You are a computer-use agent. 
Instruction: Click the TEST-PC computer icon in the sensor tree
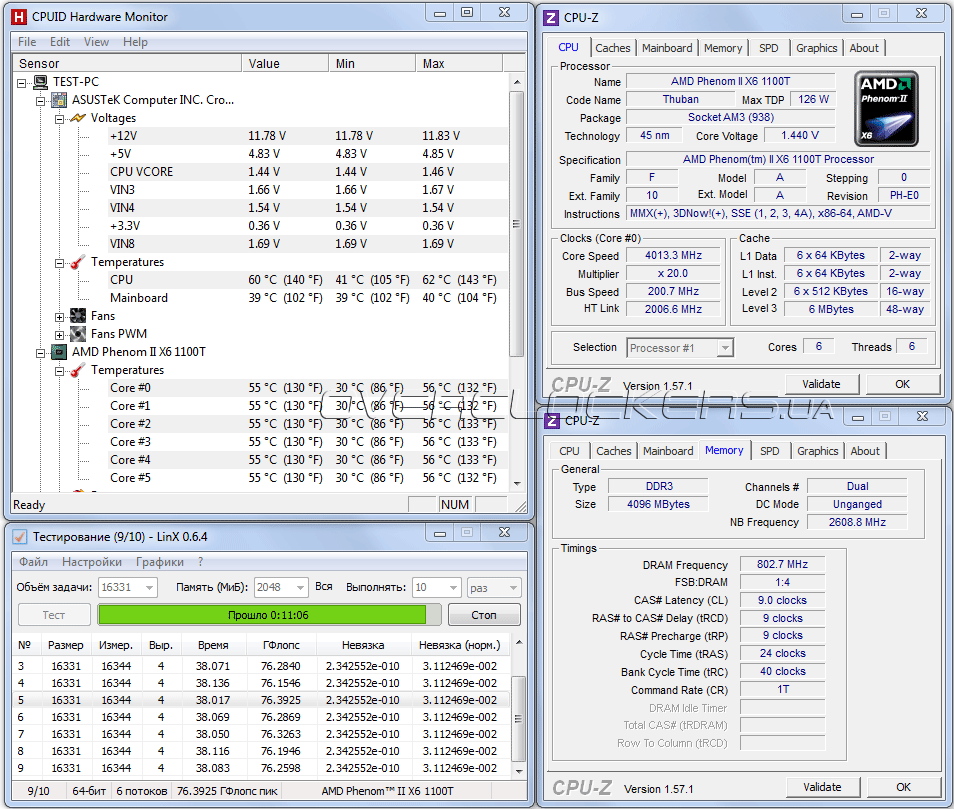(40, 82)
